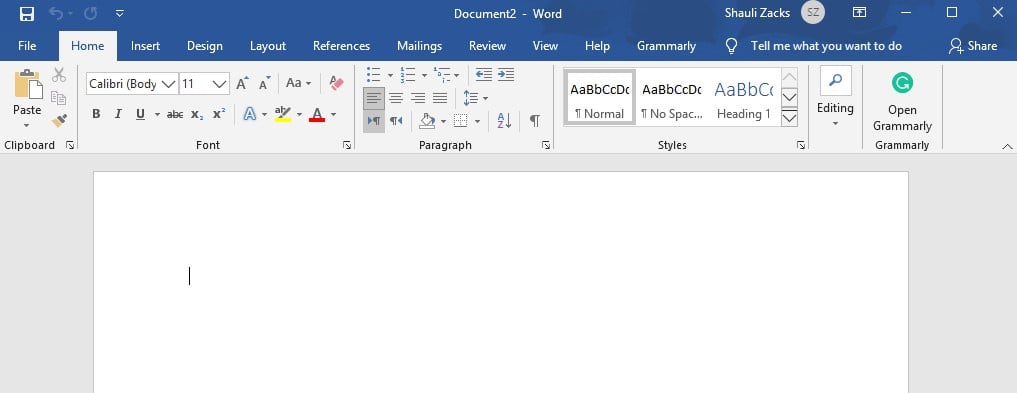Toggle Align Right
Screen dimensions: 1017x393
[418, 98]
